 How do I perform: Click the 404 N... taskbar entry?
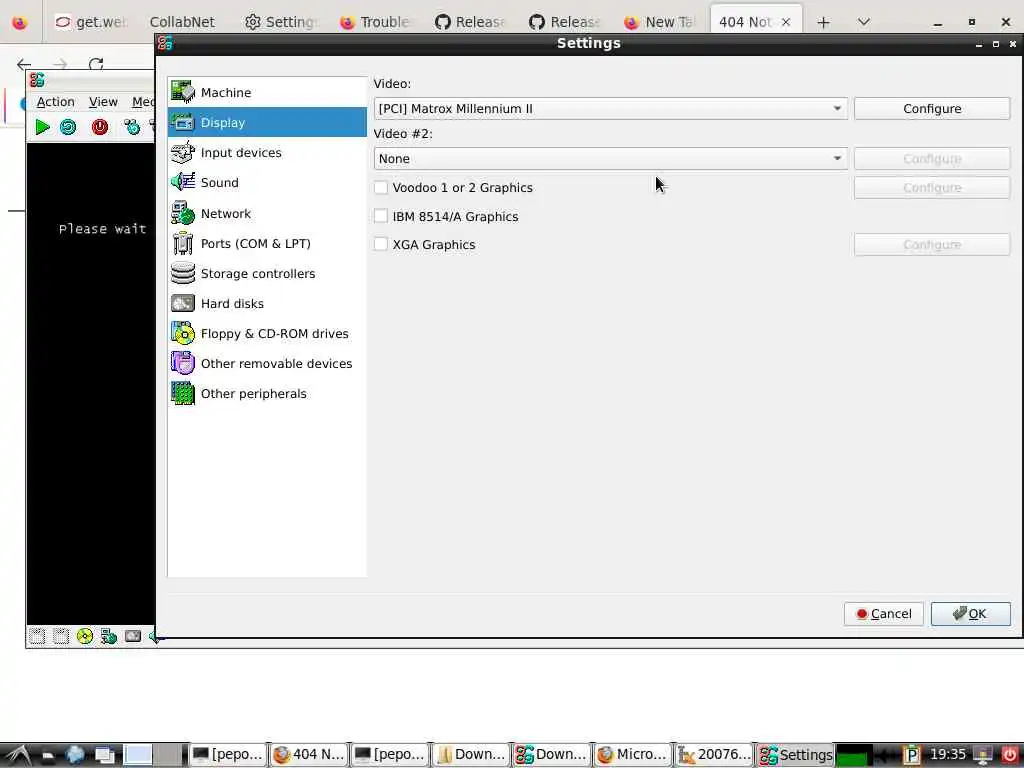tap(308, 755)
